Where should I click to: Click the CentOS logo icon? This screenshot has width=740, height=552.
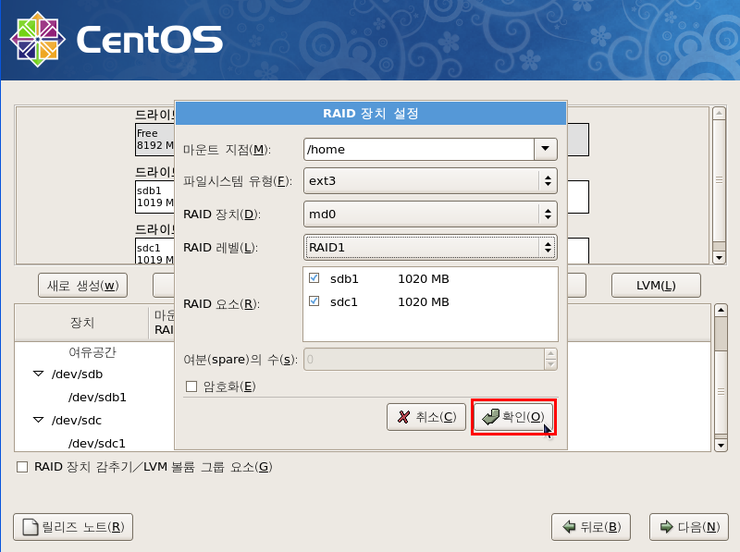[x=36, y=40]
